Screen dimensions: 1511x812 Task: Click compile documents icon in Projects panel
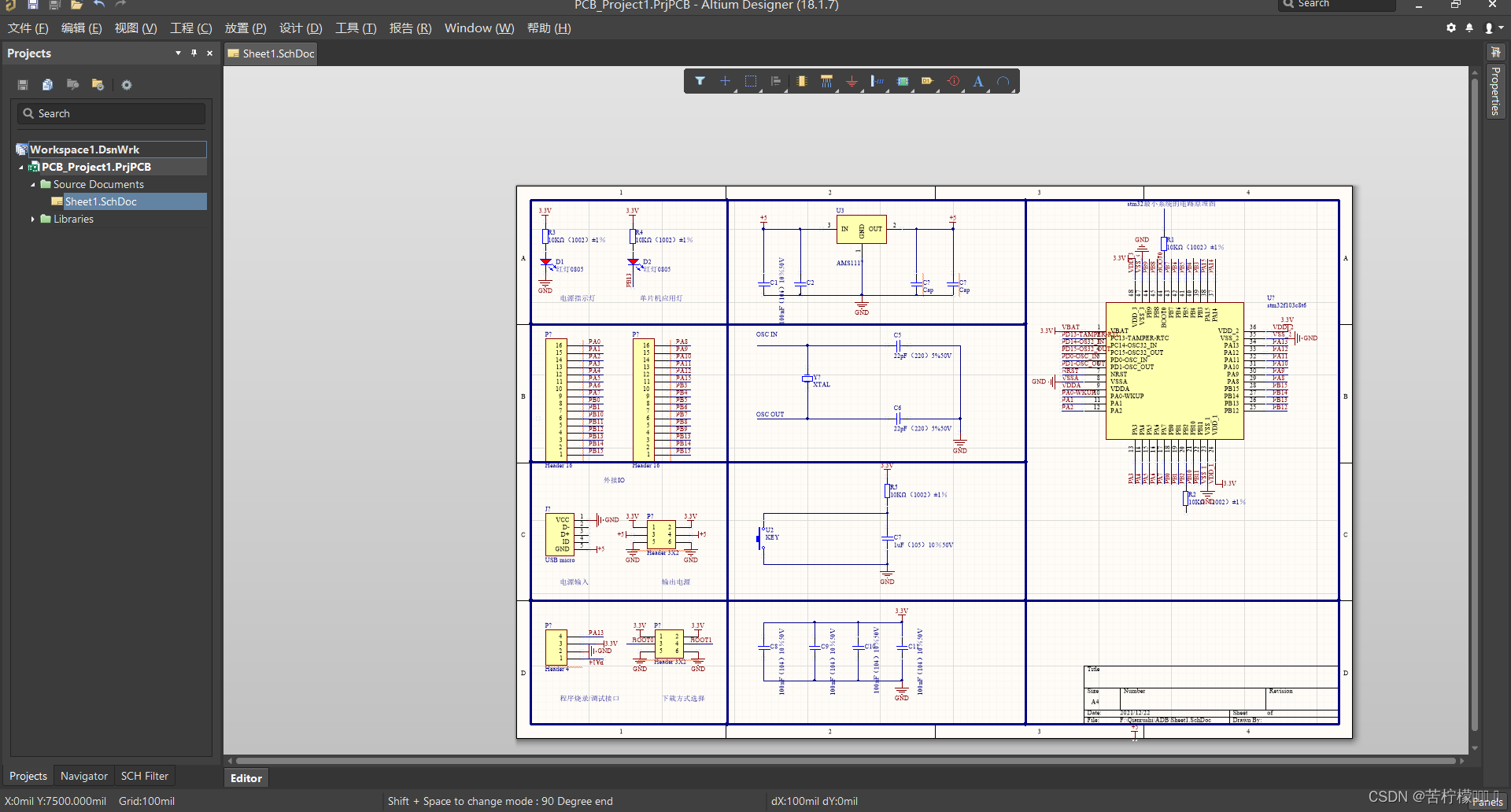coord(47,85)
